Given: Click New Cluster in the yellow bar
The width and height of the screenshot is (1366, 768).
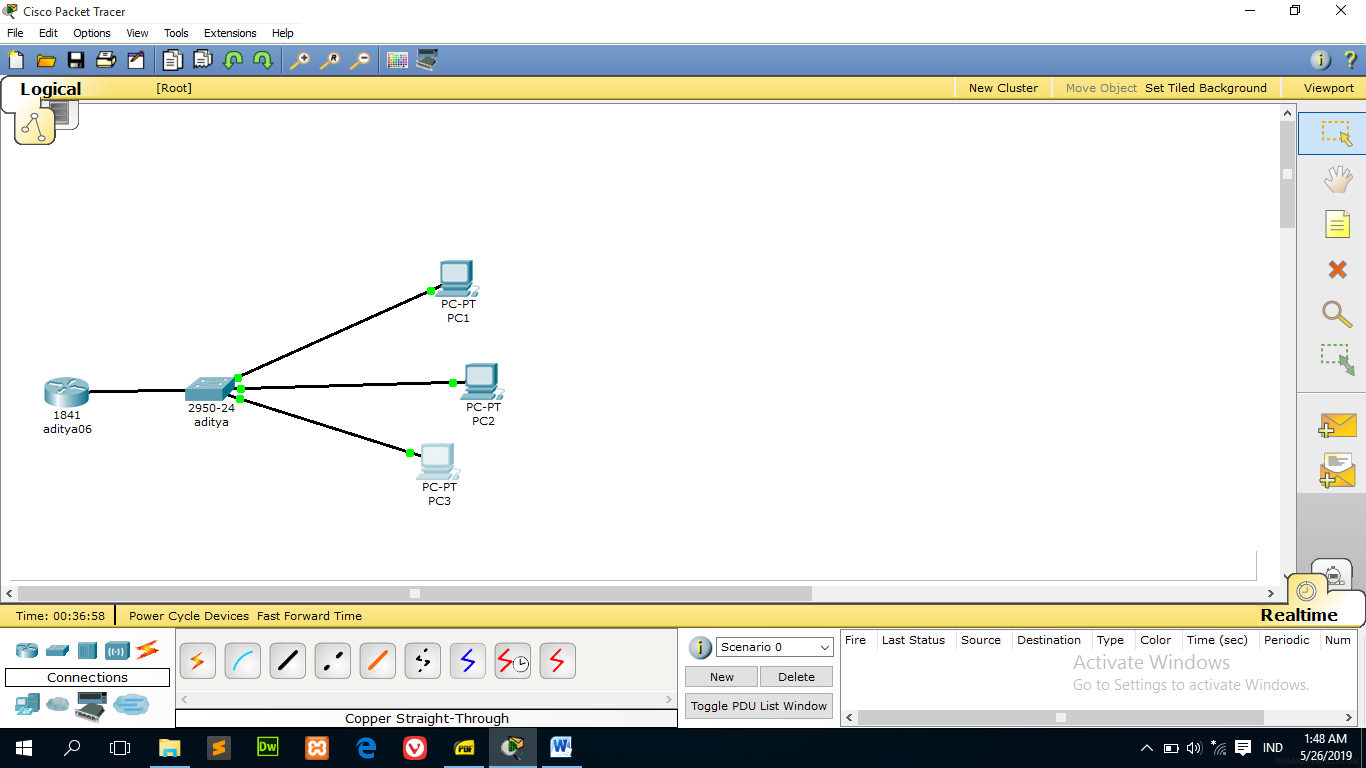Looking at the screenshot, I should coord(1003,88).
